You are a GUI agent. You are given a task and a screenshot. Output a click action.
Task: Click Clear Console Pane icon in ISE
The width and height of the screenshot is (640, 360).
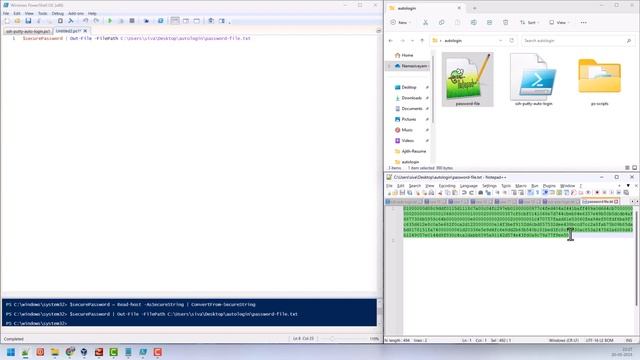point(71,21)
